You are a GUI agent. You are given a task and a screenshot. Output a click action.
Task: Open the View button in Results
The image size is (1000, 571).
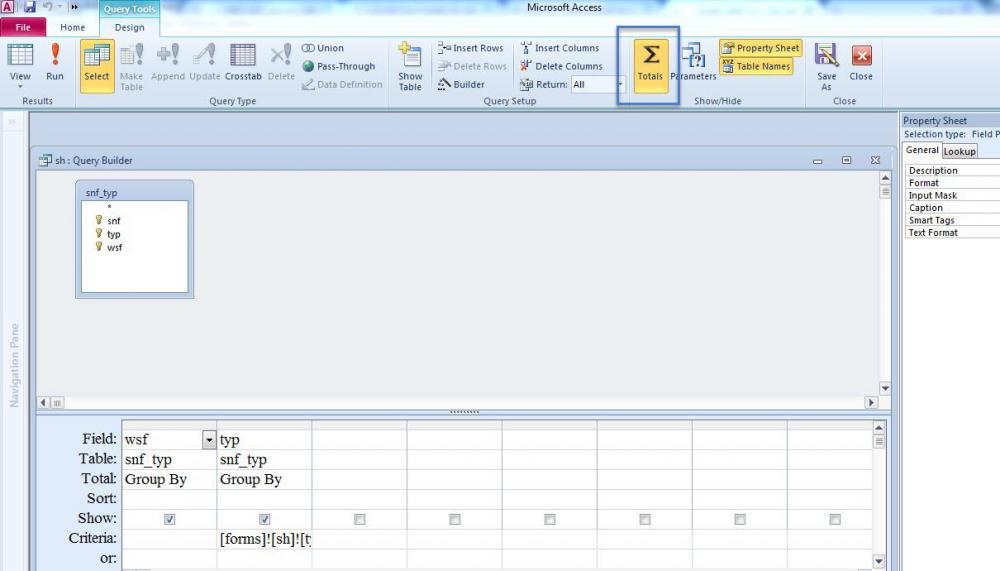[20, 66]
